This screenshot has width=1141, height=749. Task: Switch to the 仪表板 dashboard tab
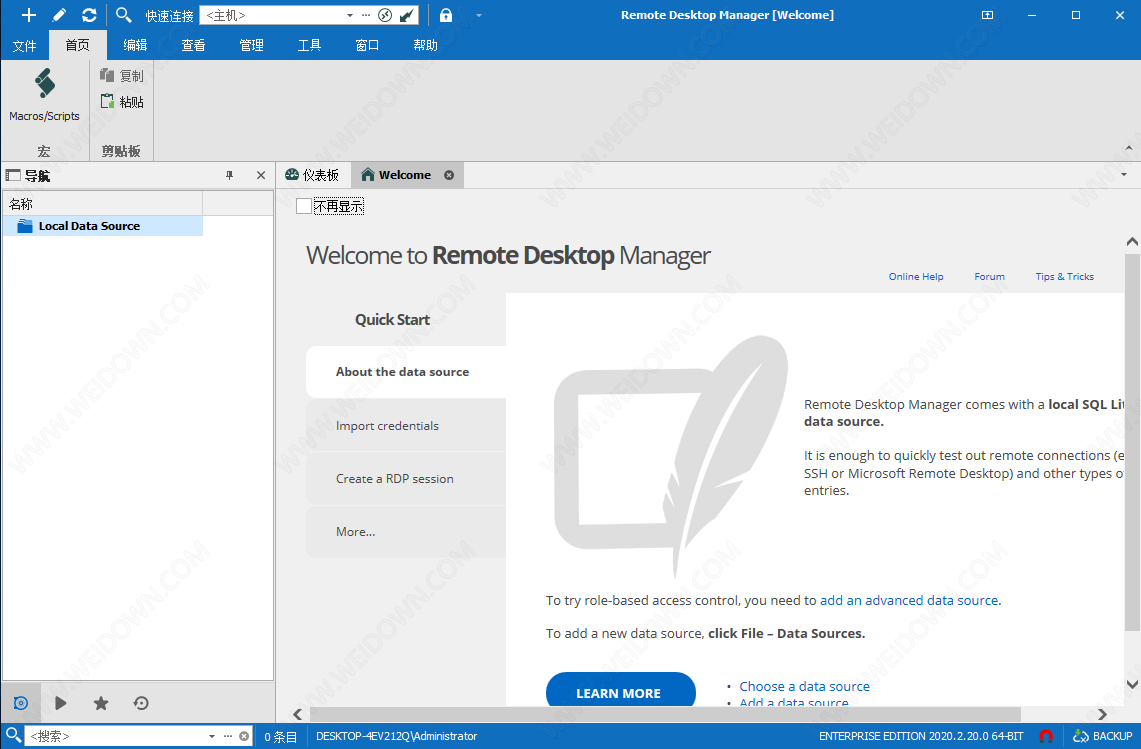pyautogui.click(x=313, y=175)
